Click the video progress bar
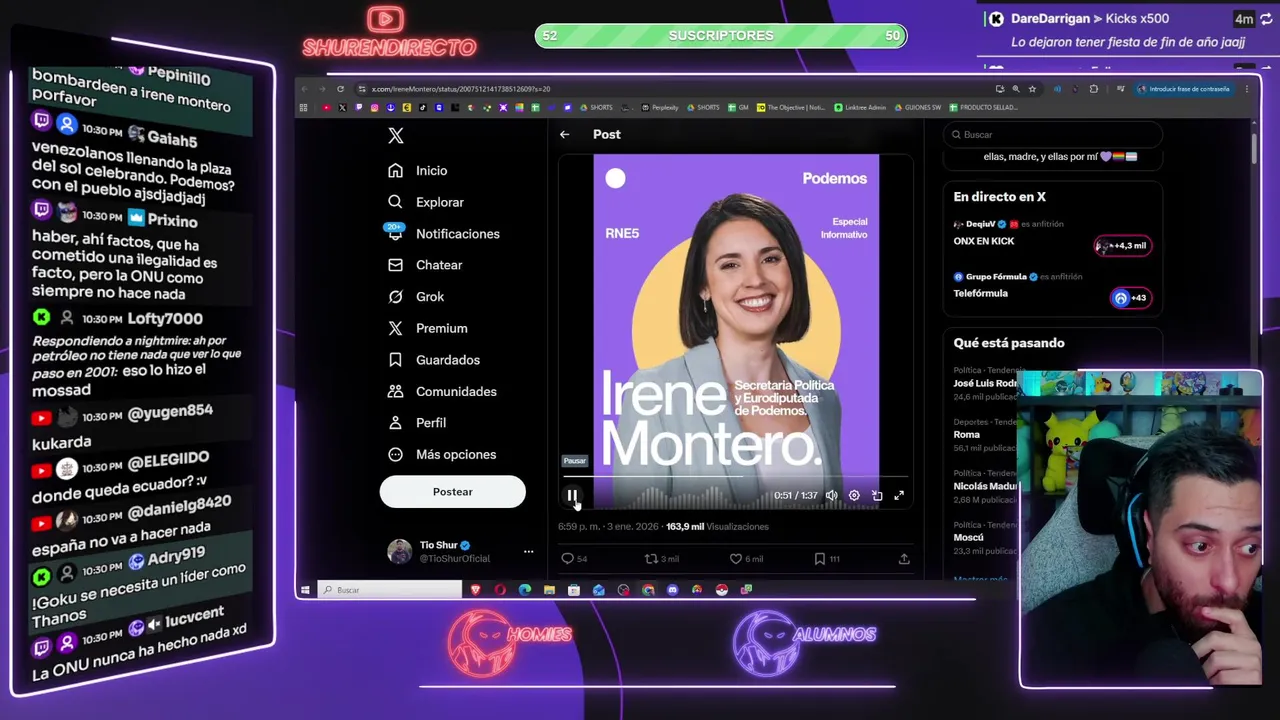 [736, 478]
